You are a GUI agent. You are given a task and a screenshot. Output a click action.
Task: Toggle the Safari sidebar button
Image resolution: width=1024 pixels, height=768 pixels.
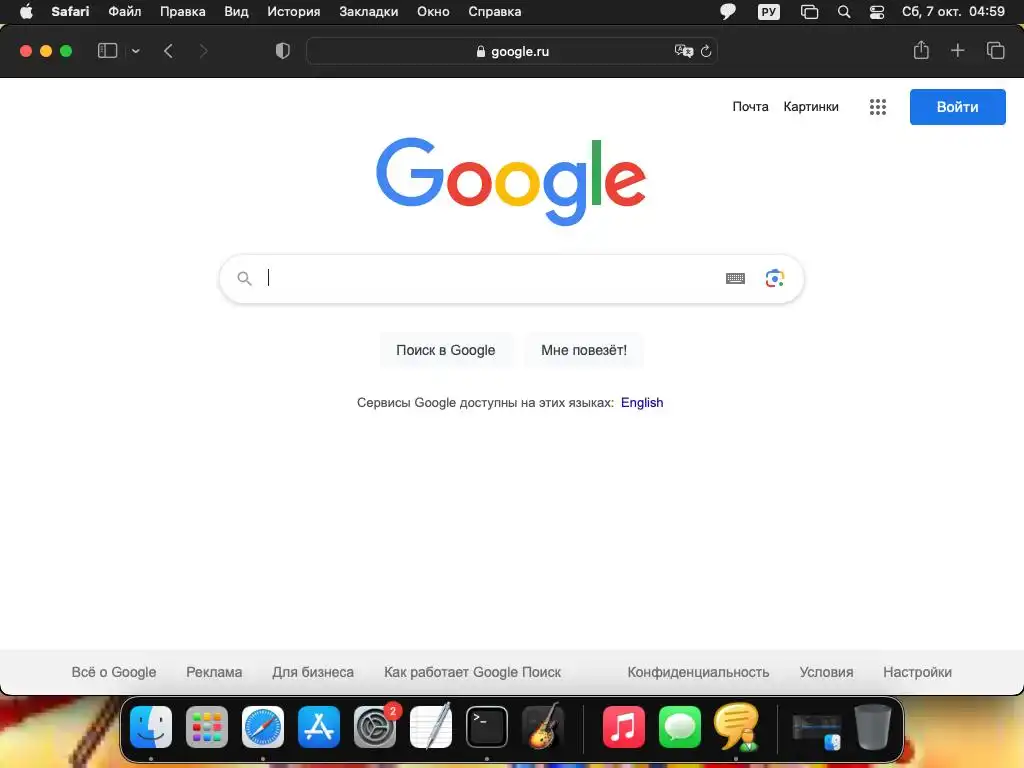point(107,50)
